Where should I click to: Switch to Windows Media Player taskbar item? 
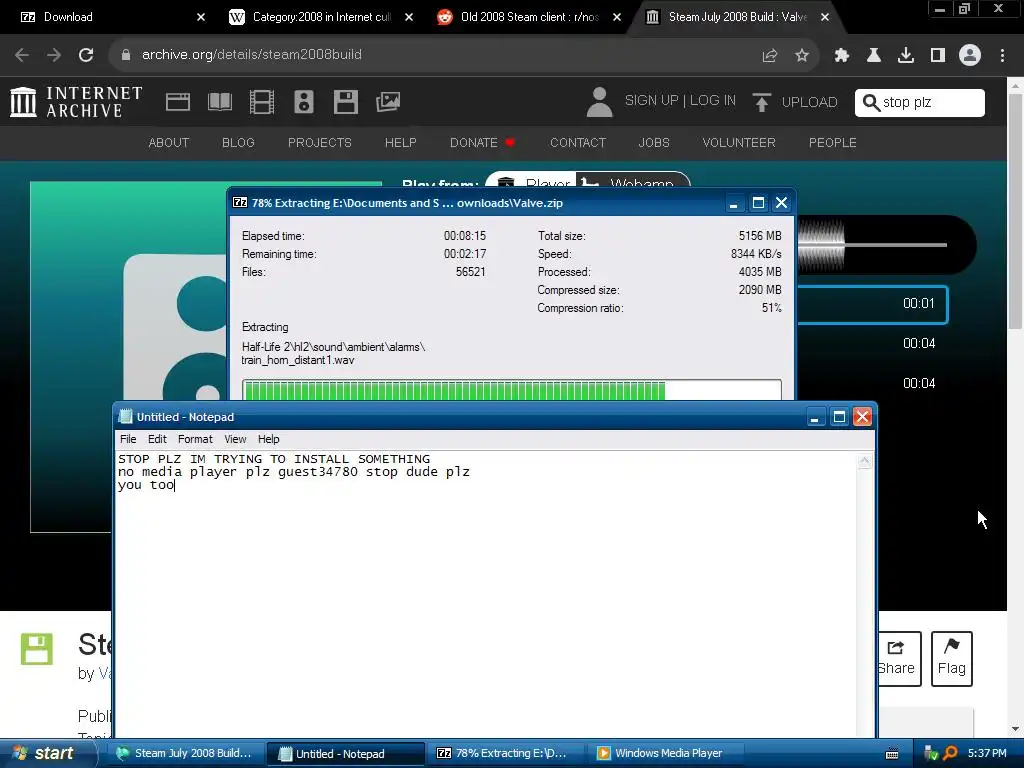666,754
